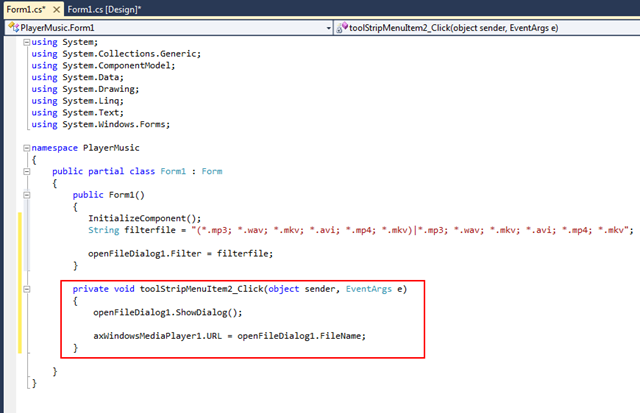Click the 'openFileDialog1.Filter = filterfile;' line
The width and height of the screenshot is (640, 413).
click(x=180, y=254)
